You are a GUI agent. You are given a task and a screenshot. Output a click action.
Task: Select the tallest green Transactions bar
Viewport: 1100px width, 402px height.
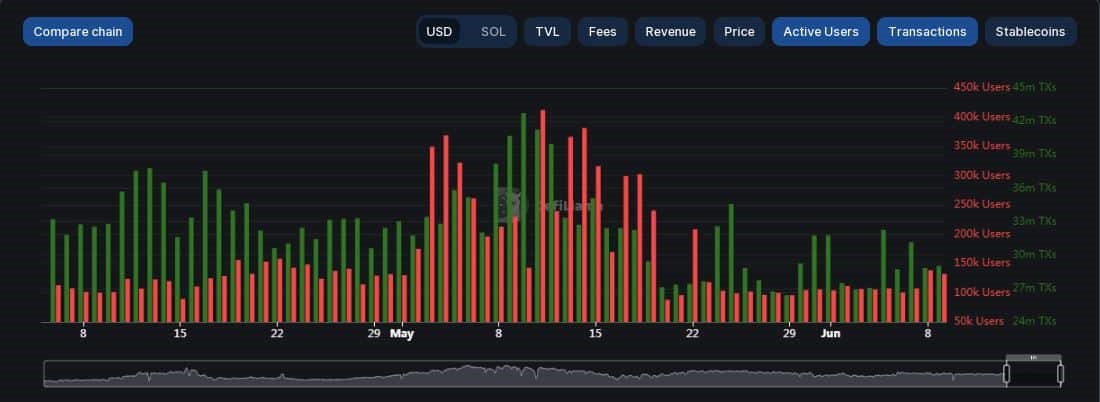click(523, 217)
